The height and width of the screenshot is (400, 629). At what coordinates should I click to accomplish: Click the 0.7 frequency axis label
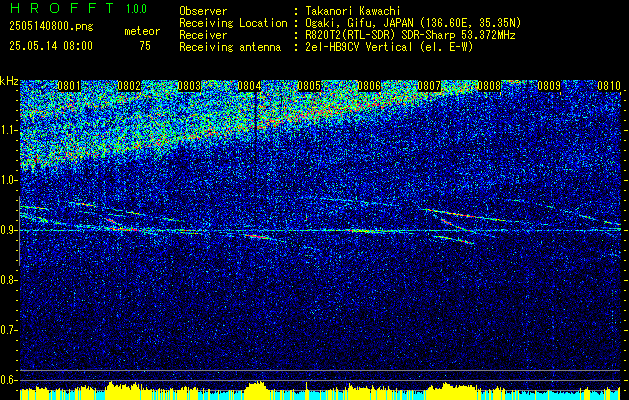point(8,330)
